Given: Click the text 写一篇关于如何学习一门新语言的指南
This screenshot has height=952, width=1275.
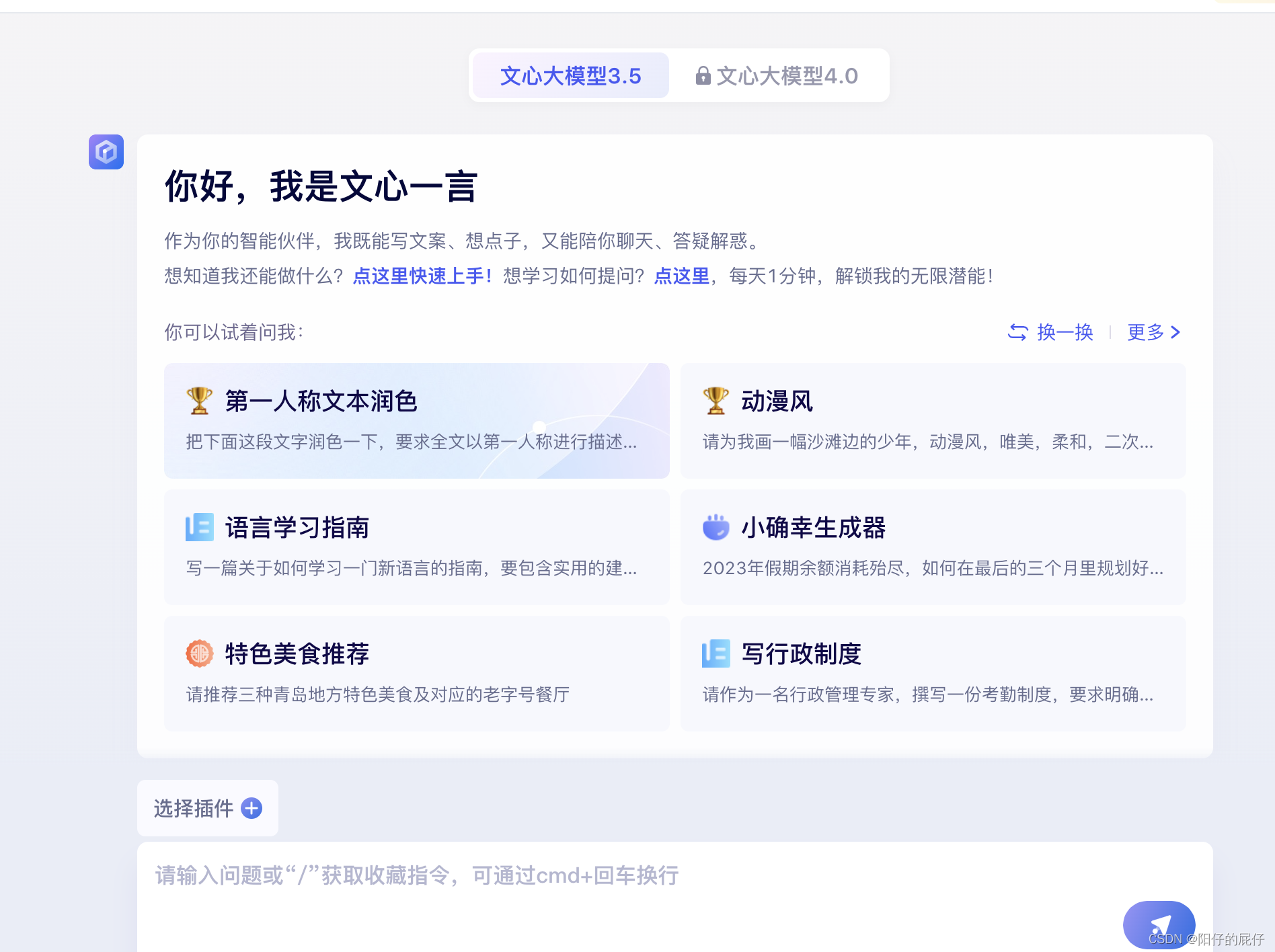Looking at the screenshot, I should click(x=334, y=568).
